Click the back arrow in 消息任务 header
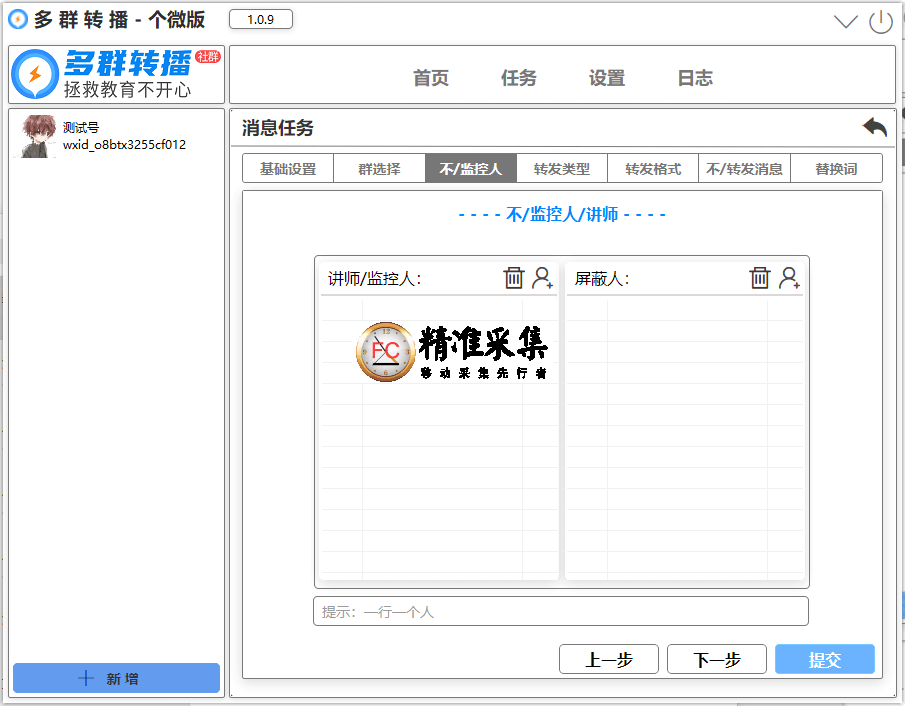The image size is (905, 706). tap(874, 127)
